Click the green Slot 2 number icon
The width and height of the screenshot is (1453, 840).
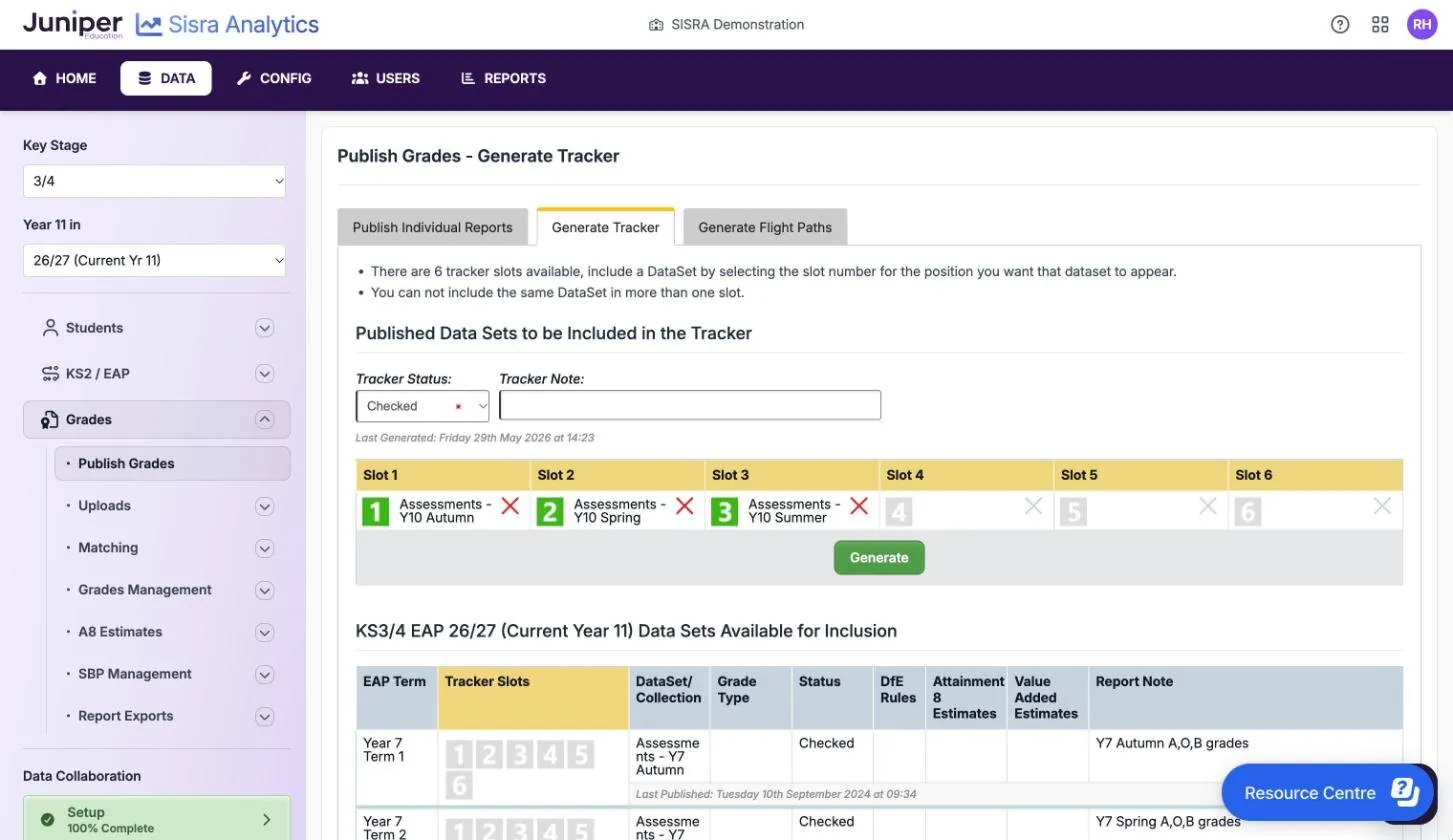[550, 512]
